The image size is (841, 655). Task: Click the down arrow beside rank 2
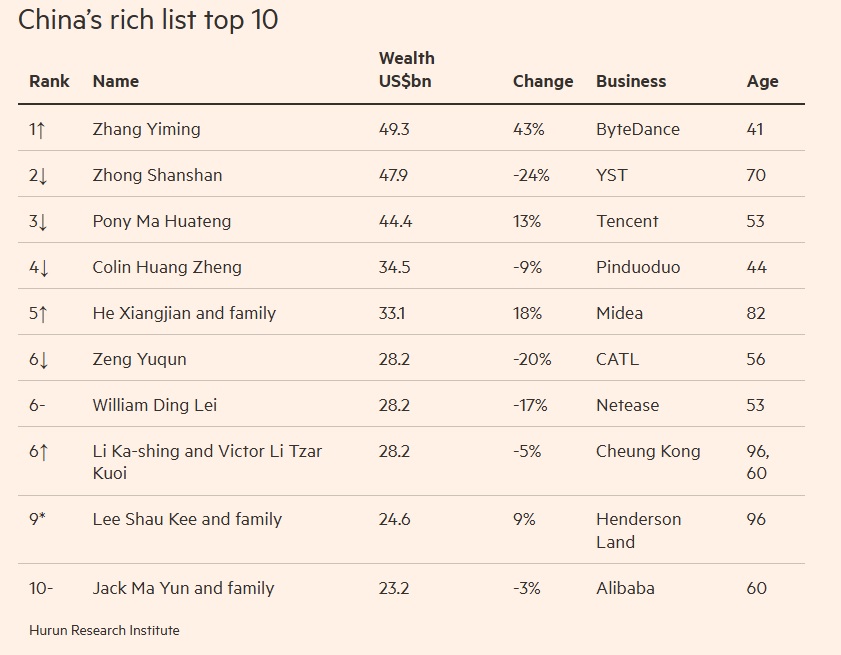coord(43,176)
